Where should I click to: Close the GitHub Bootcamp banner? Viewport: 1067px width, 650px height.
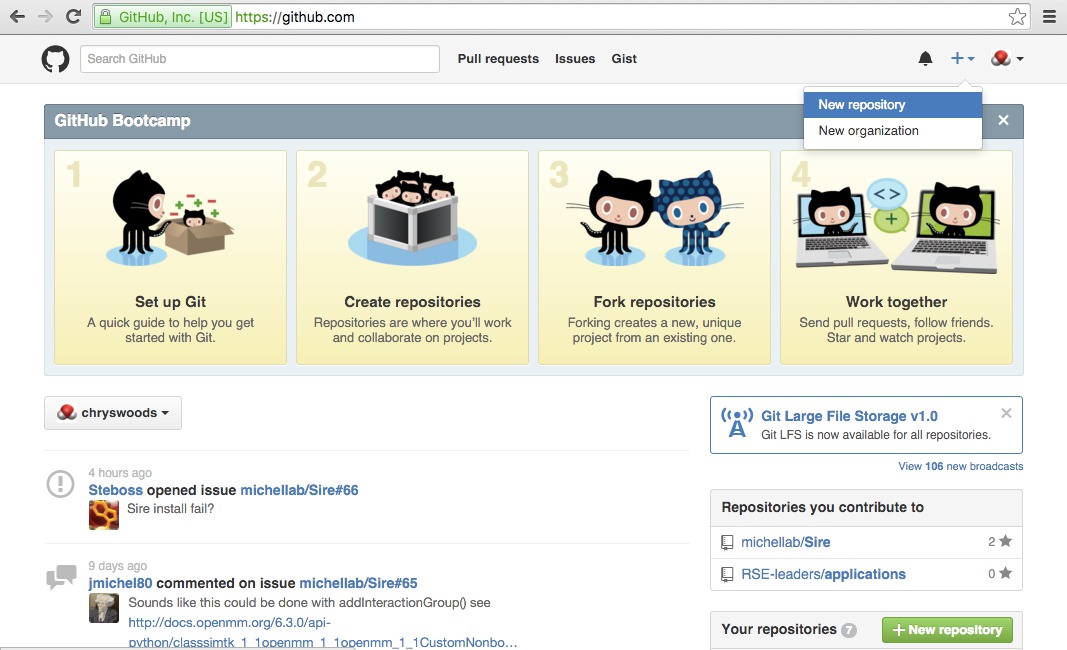click(1003, 120)
